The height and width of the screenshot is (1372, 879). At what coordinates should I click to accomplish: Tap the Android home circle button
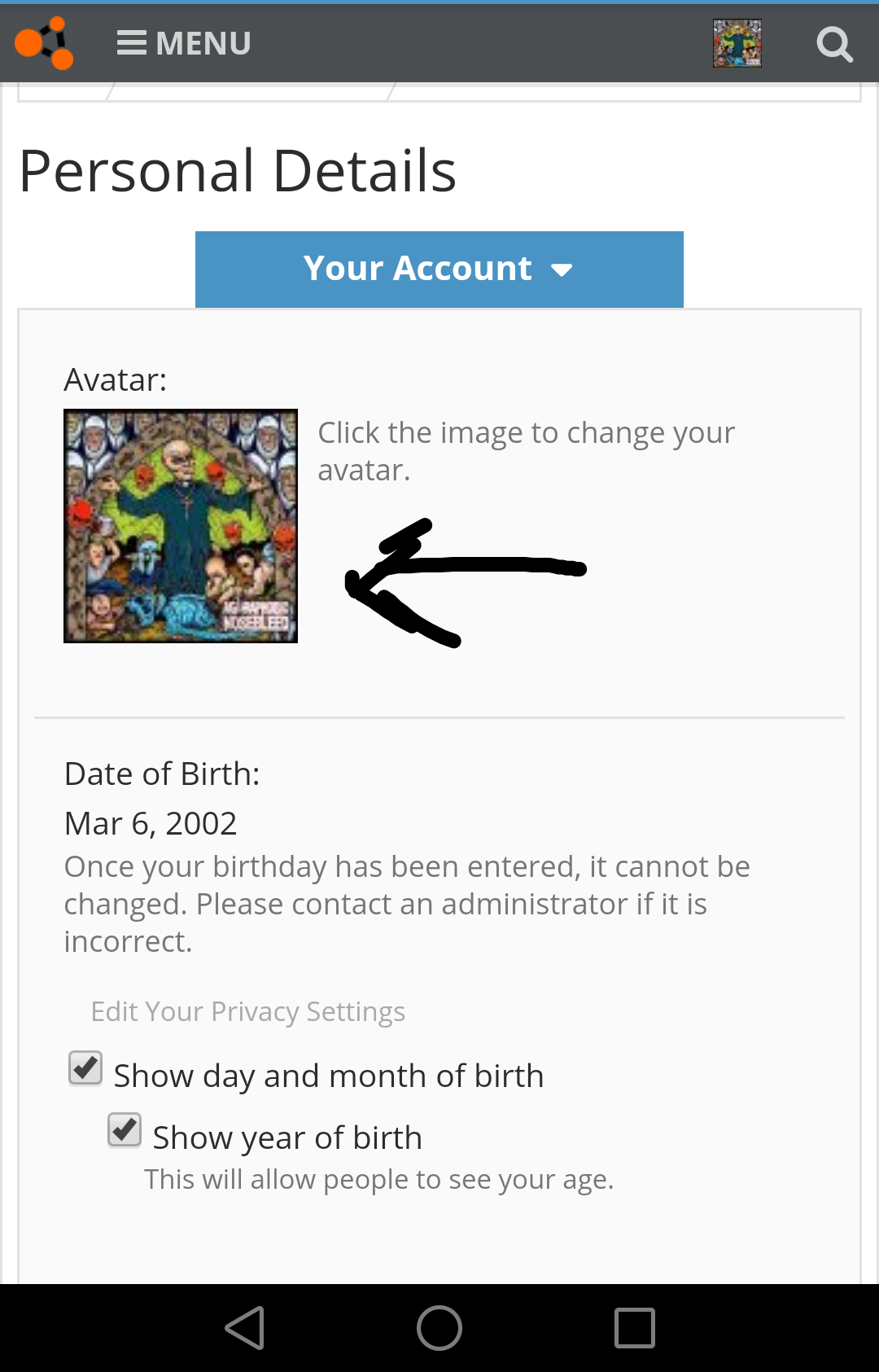(439, 1328)
